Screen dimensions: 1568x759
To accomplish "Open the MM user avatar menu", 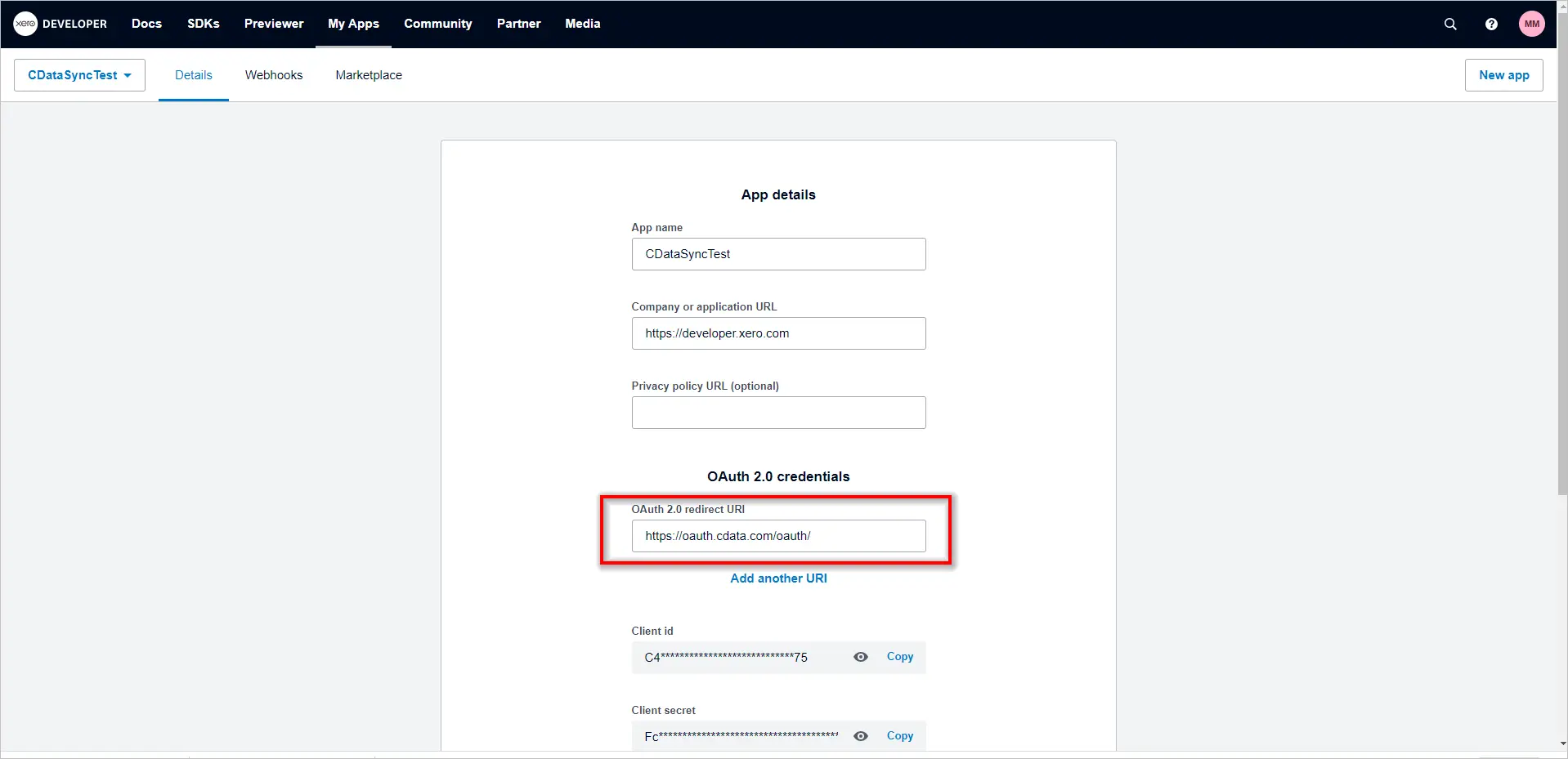I will (1532, 24).
